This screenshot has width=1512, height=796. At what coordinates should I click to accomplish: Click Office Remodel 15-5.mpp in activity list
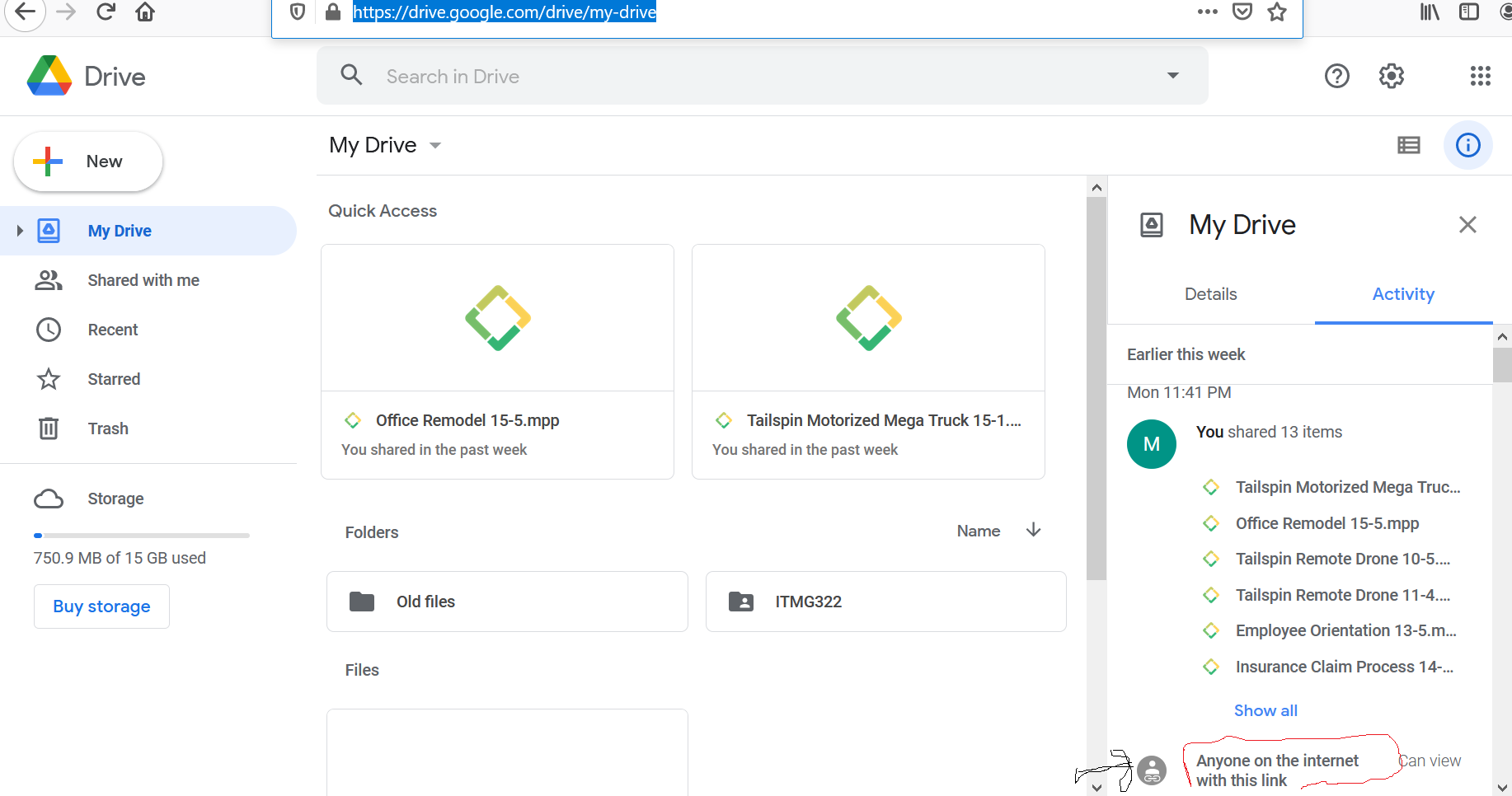(x=1327, y=523)
